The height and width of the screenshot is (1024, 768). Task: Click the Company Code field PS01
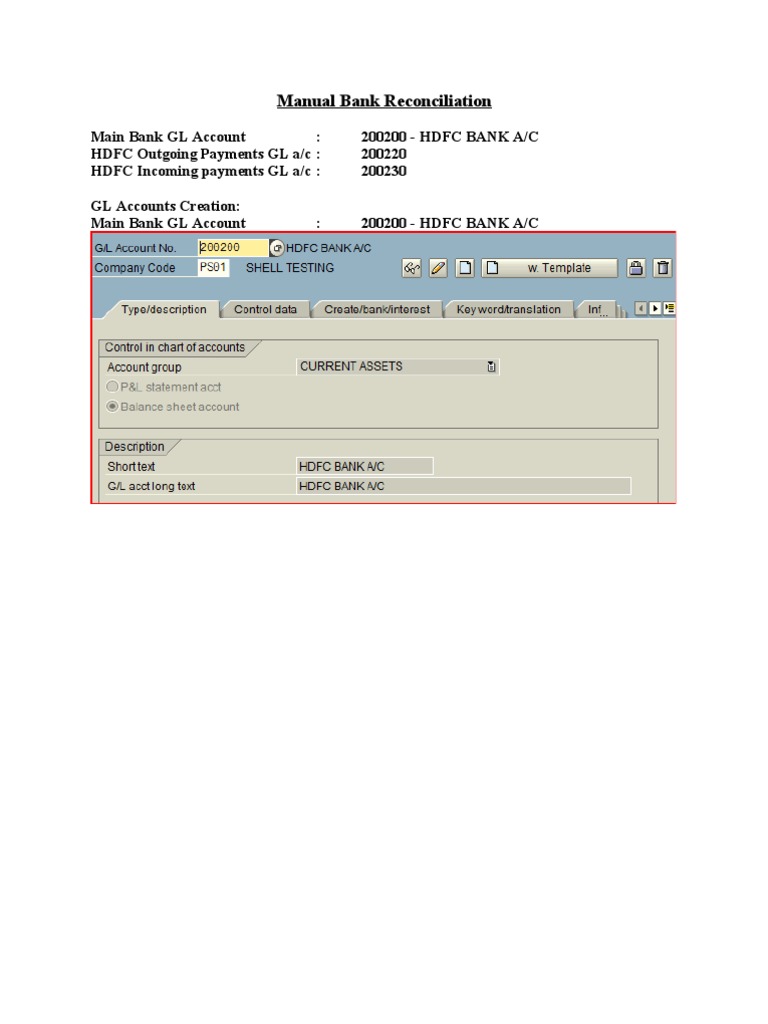point(213,268)
